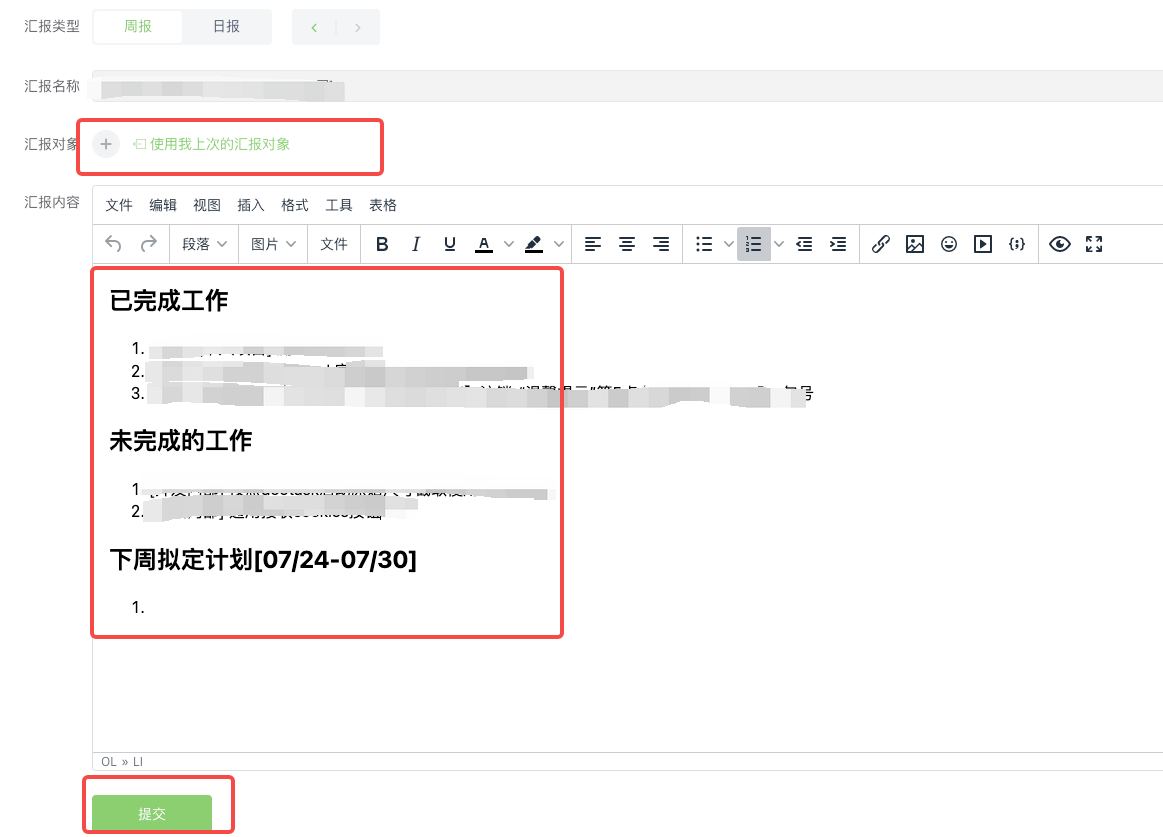The image size is (1163, 837).
Task: Open the 插入 insert menu
Action: [x=250, y=205]
